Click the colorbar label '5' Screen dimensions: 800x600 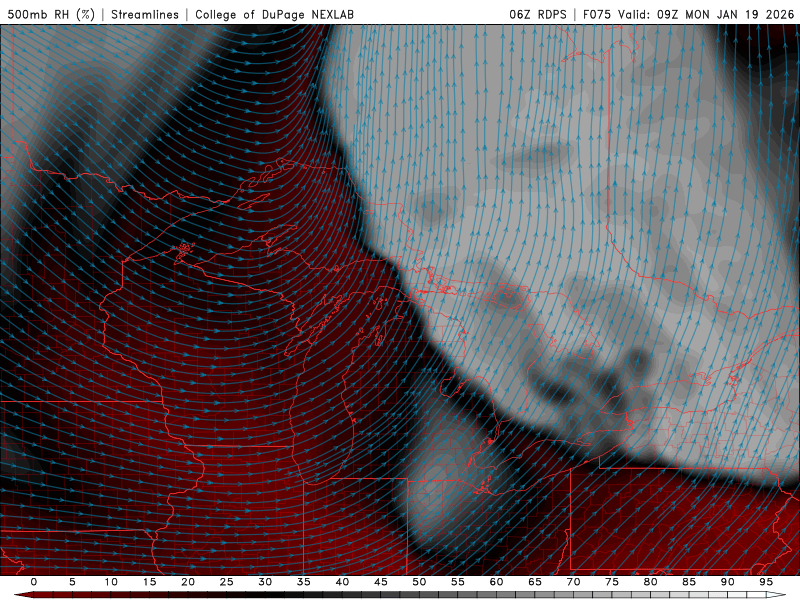[72, 582]
